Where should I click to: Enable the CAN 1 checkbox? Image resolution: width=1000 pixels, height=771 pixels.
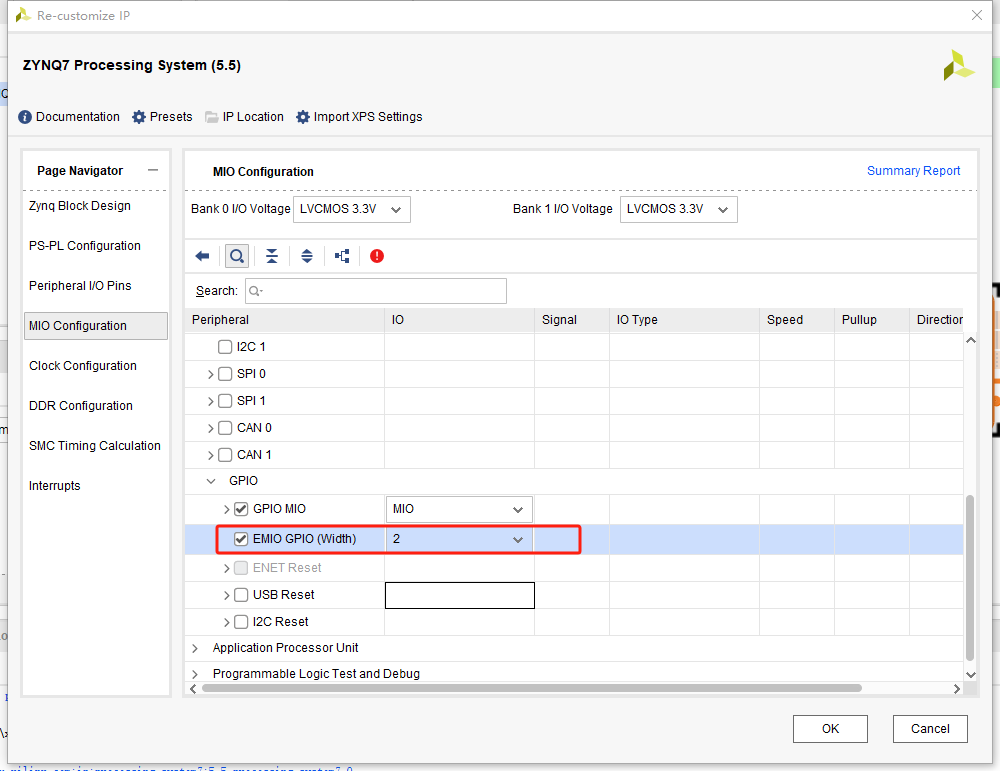click(x=224, y=455)
